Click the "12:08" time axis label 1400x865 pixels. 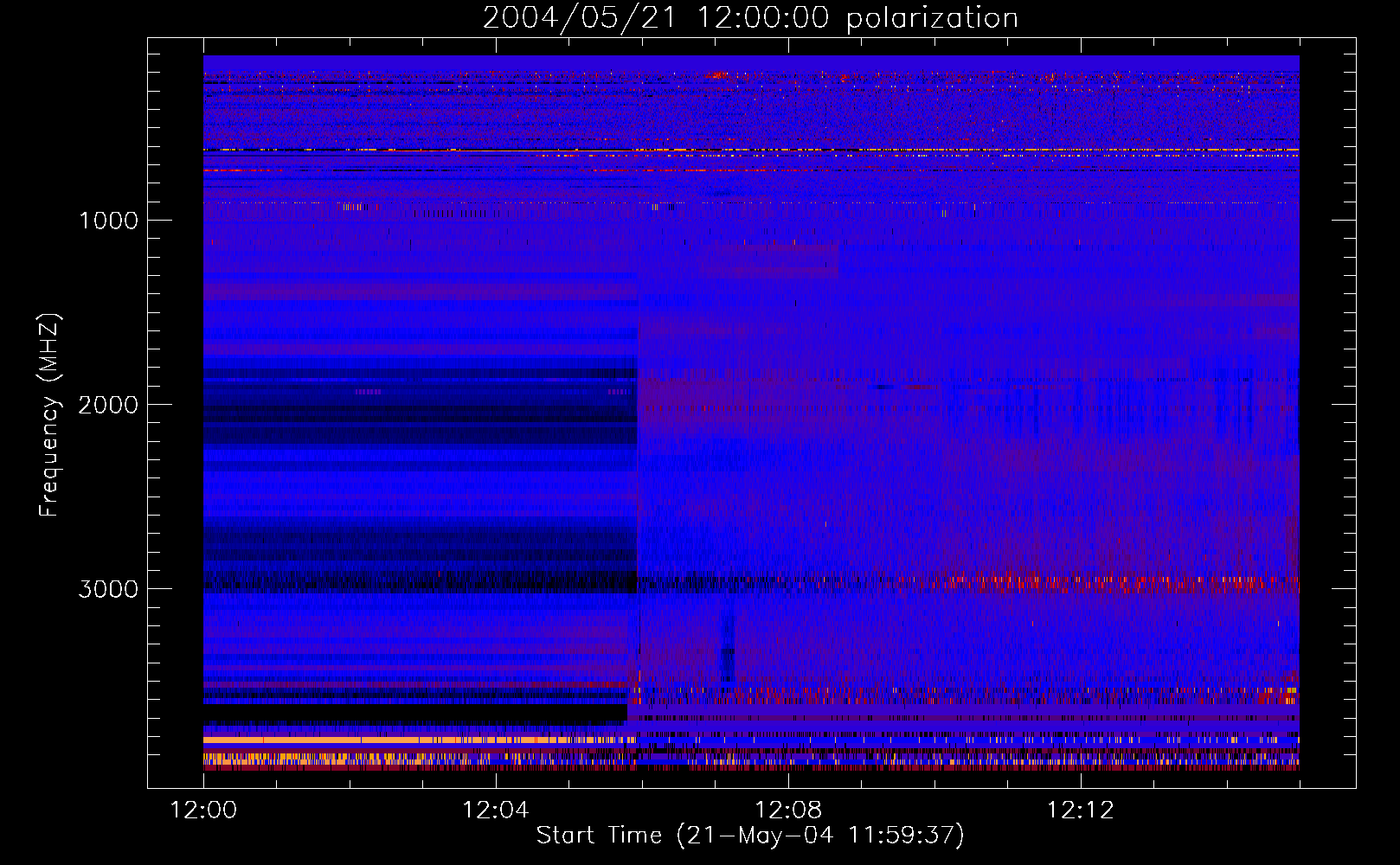pyautogui.click(x=788, y=811)
